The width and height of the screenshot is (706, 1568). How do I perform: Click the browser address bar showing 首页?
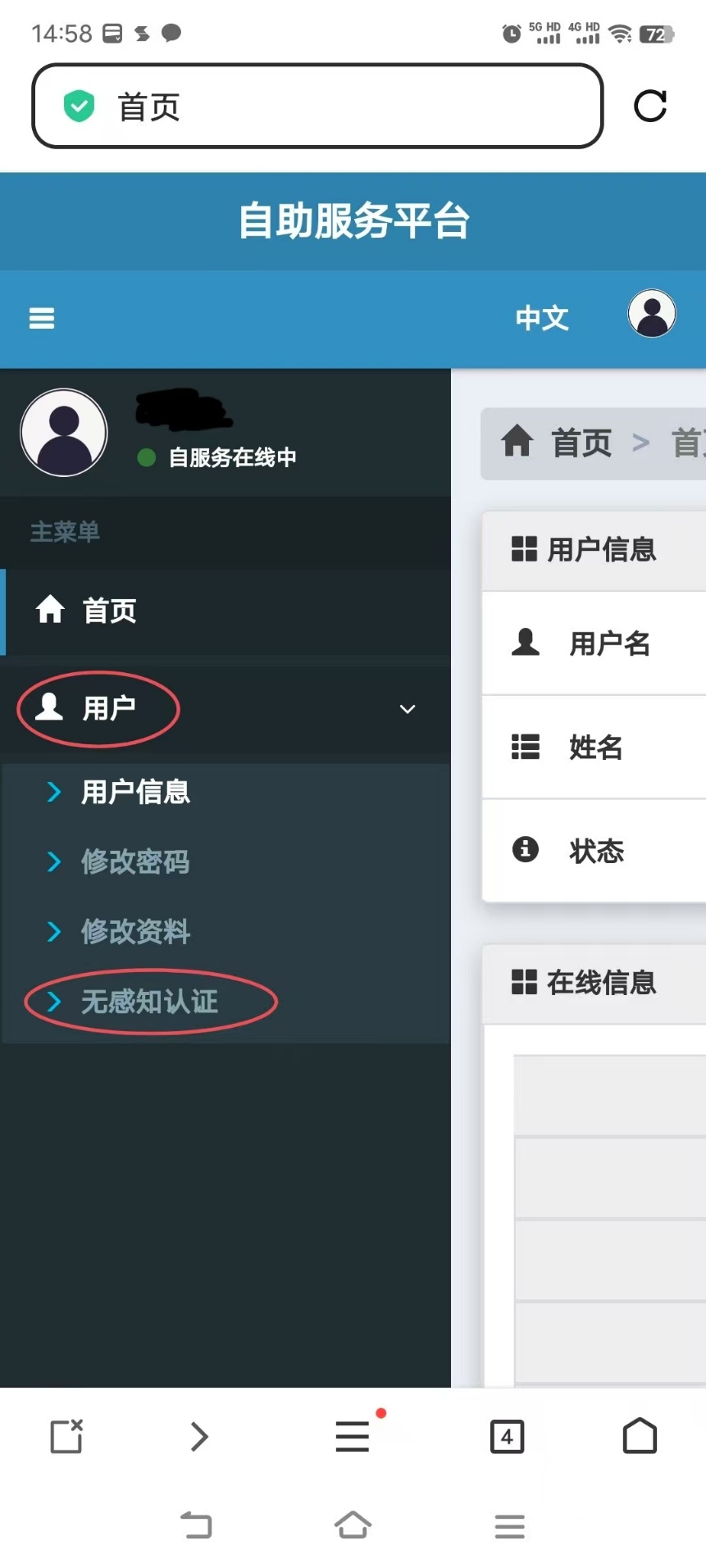point(317,107)
